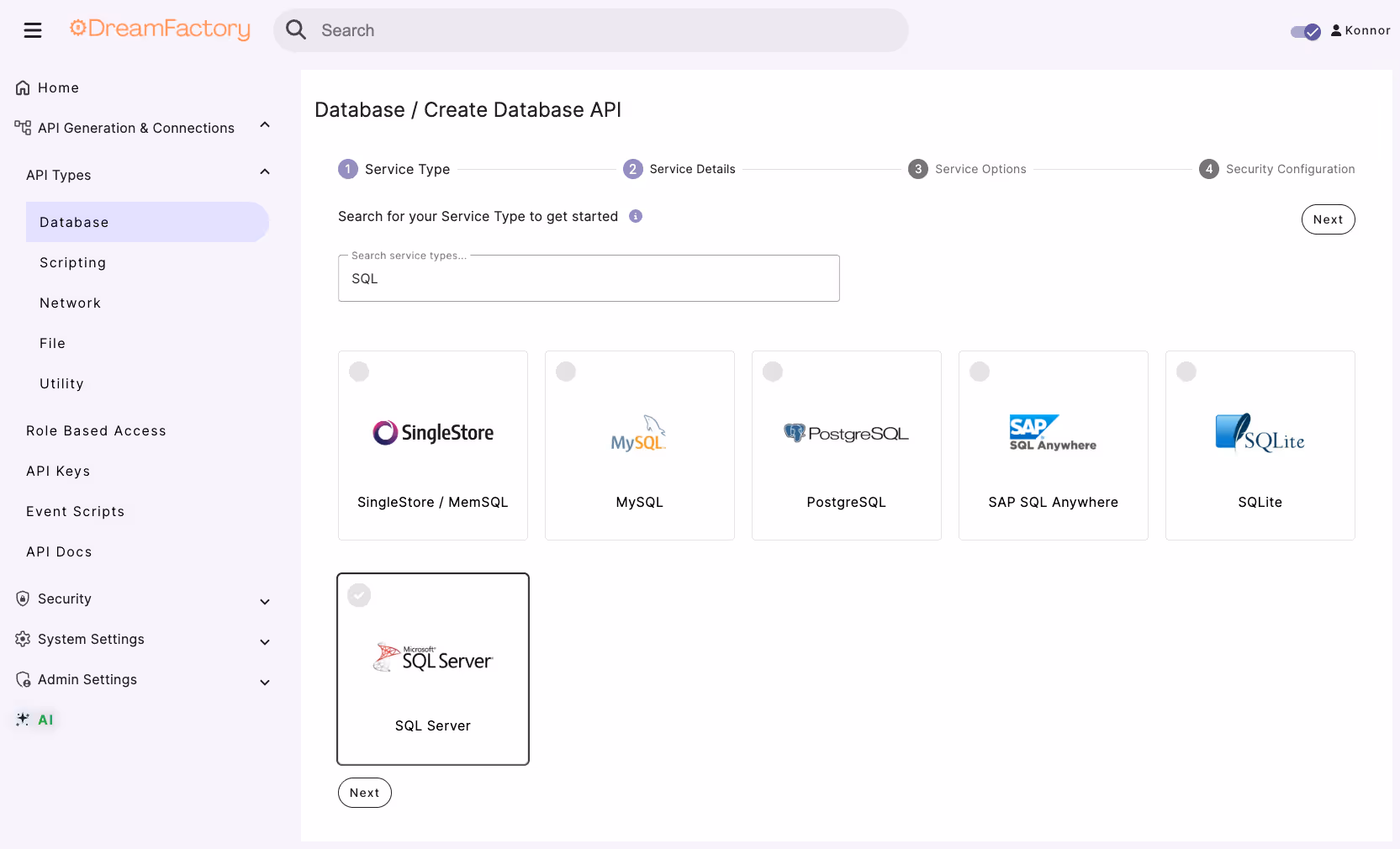Click the DreamFactory logo
1400x849 pixels.
[x=160, y=29]
